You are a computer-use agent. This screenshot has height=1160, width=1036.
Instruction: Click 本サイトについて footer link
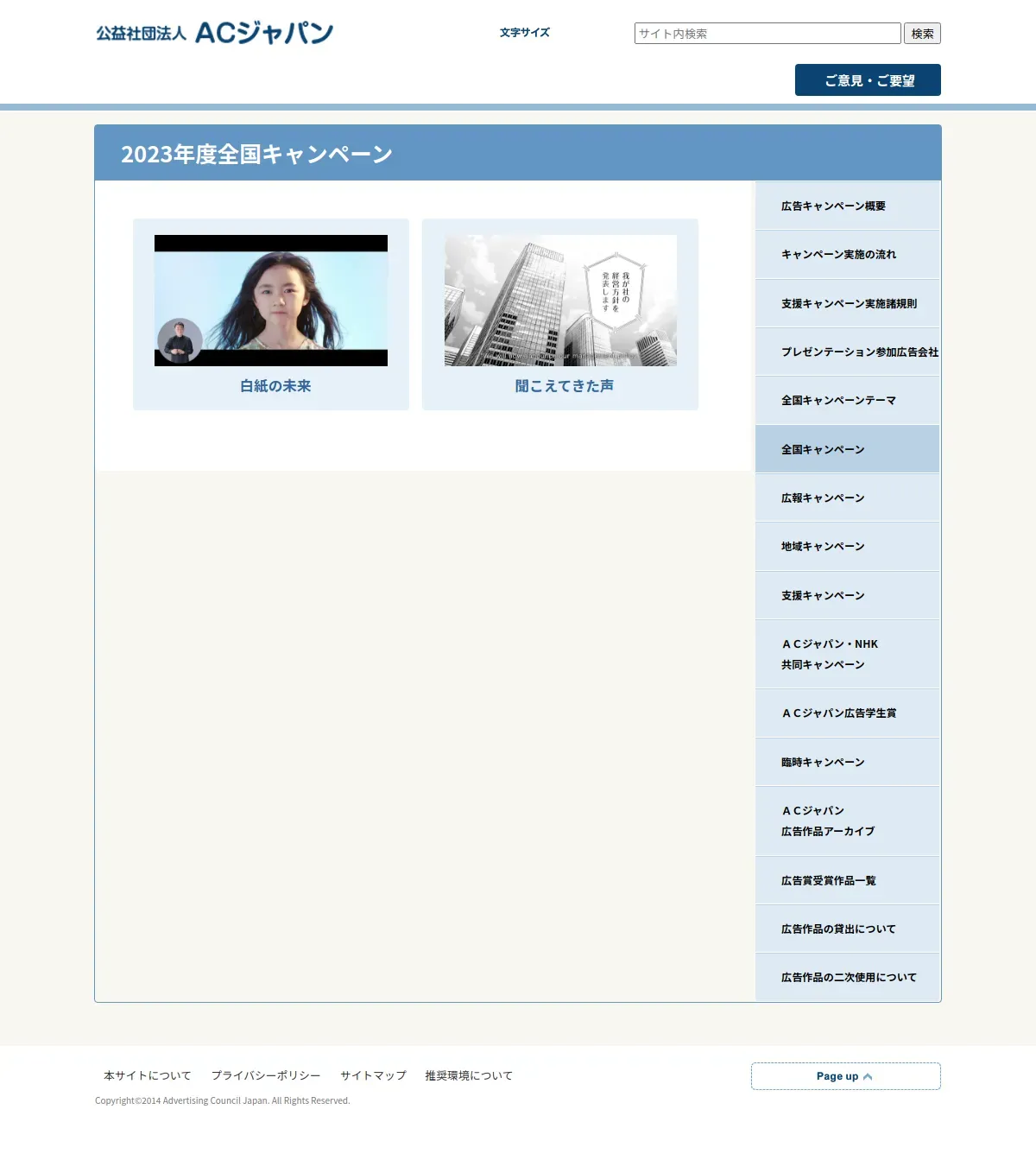[148, 1075]
